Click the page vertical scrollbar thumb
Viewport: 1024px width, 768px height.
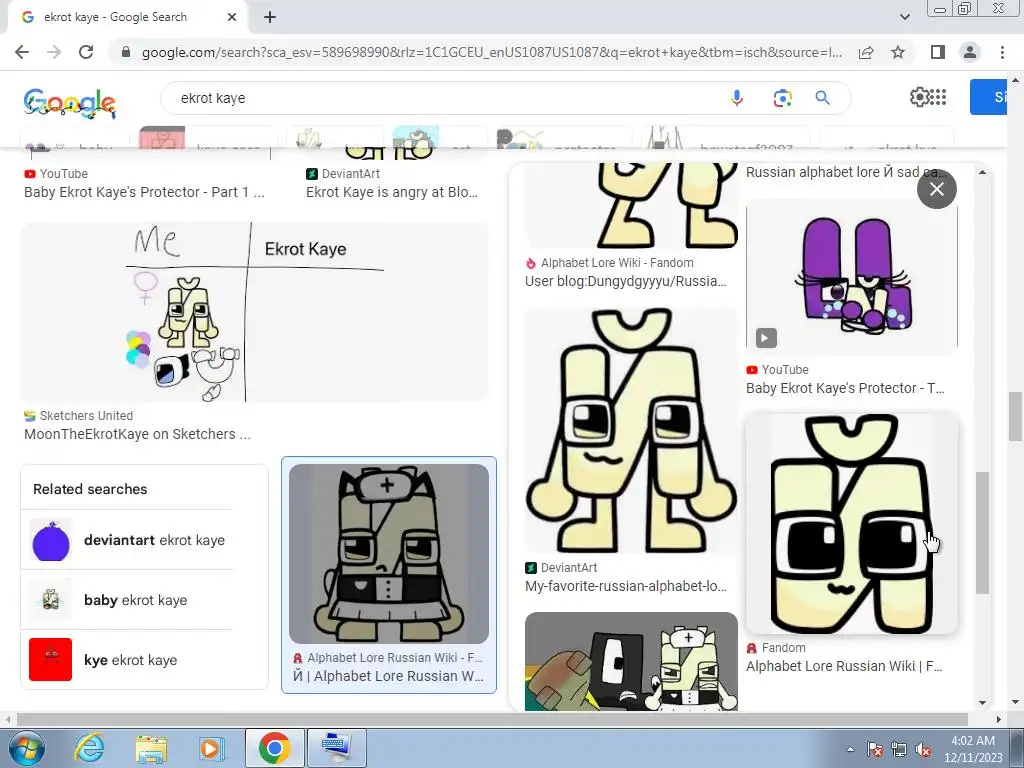click(x=1015, y=417)
